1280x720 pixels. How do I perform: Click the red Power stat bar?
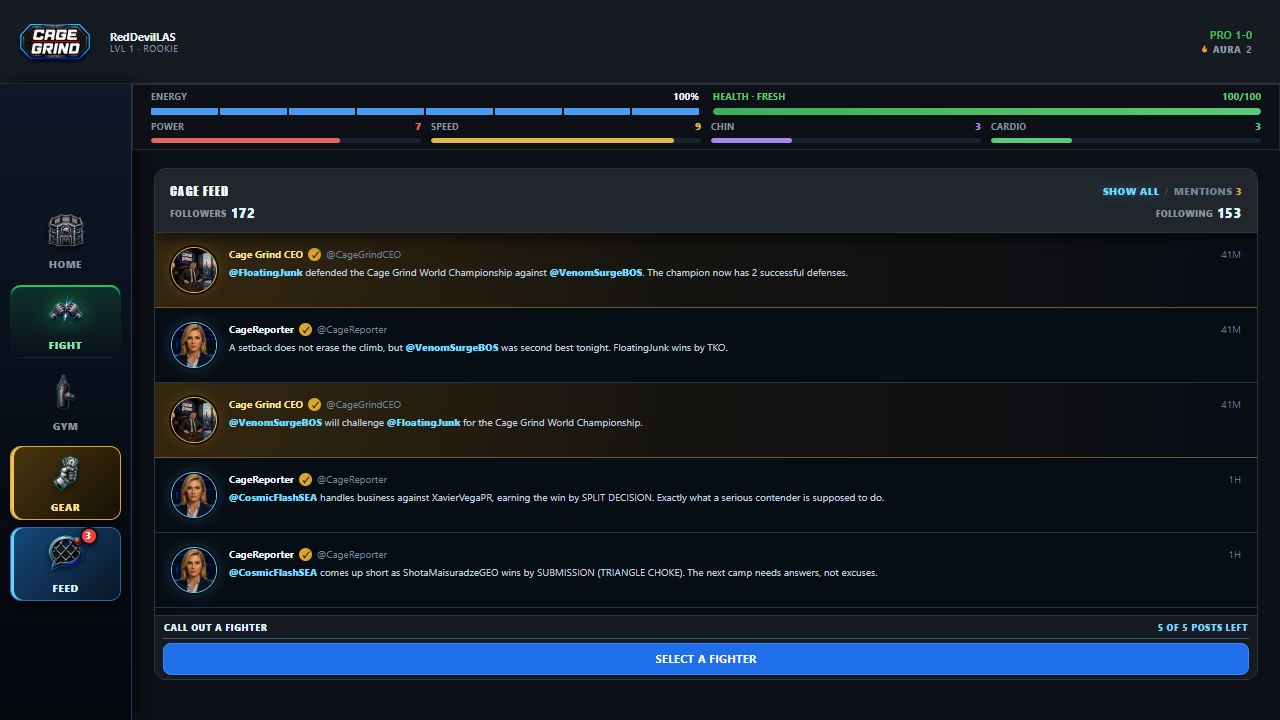coord(286,140)
